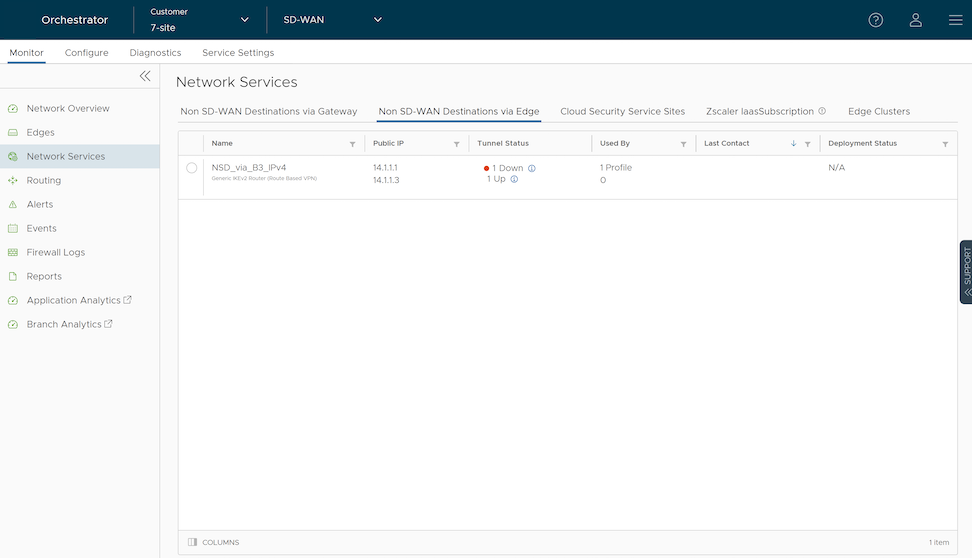Collapse the left sidebar with double chevron
Image resolution: width=972 pixels, height=558 pixels.
coord(145,76)
